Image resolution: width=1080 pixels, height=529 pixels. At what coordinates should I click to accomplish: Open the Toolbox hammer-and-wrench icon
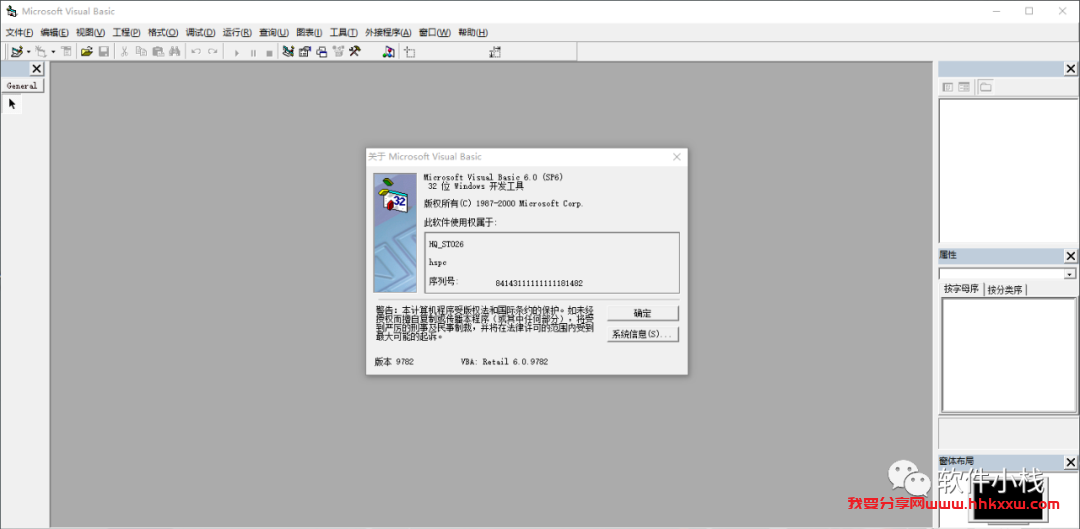355,52
